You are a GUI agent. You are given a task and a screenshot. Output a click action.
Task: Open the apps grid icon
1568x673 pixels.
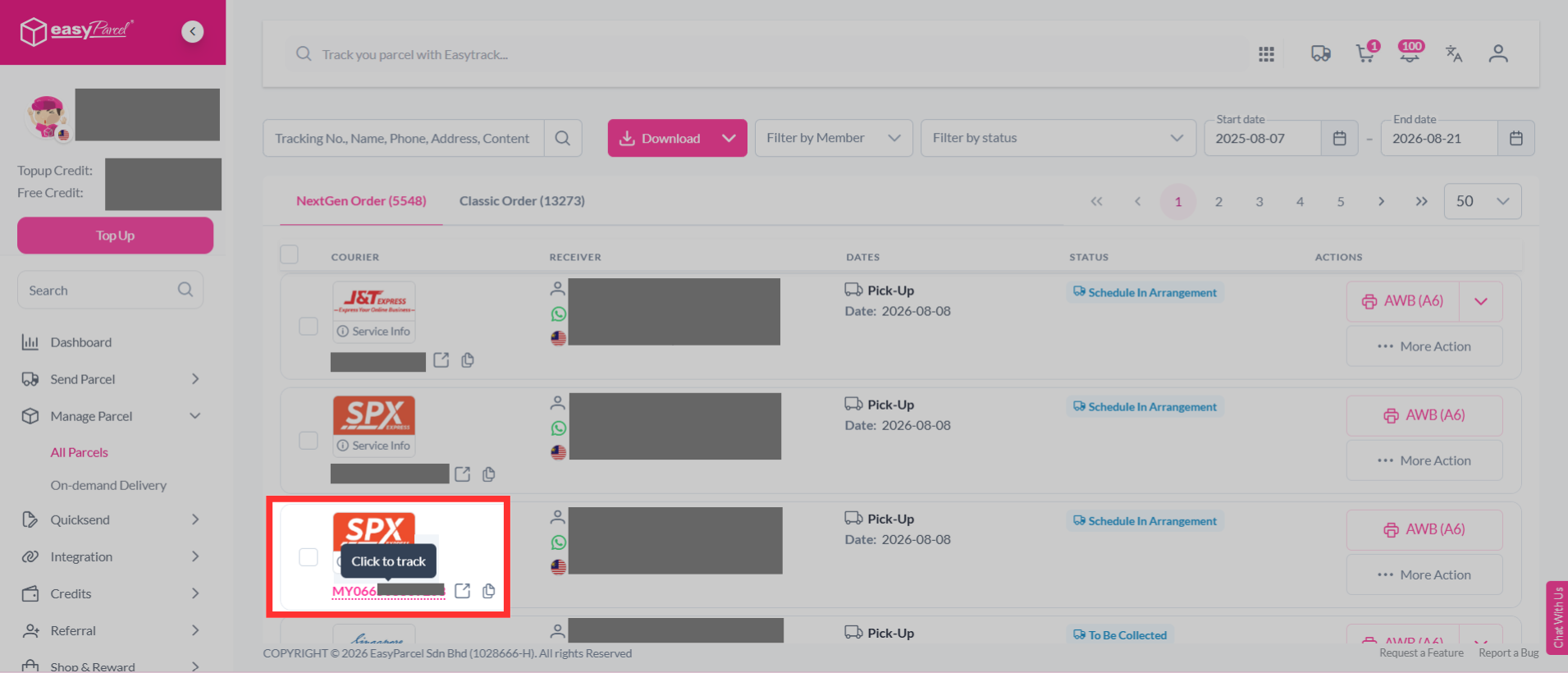[1266, 54]
